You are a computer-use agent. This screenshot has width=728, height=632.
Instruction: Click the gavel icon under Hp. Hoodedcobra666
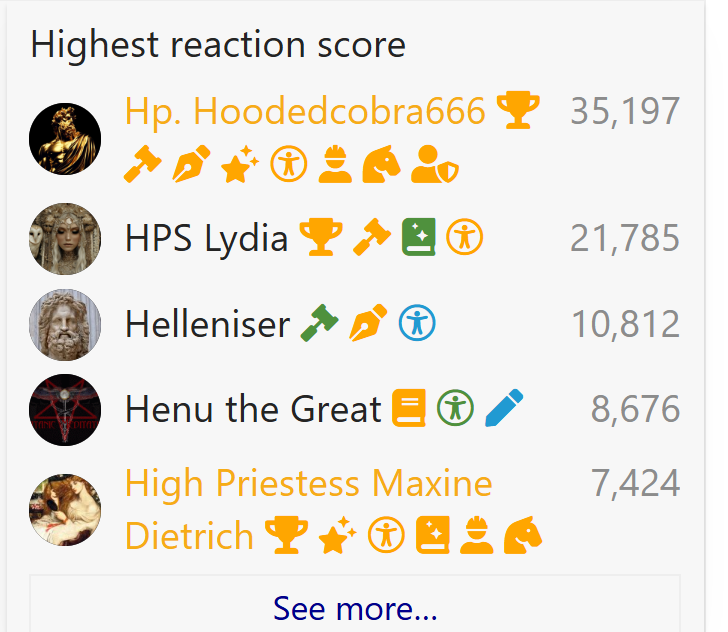[x=143, y=164]
